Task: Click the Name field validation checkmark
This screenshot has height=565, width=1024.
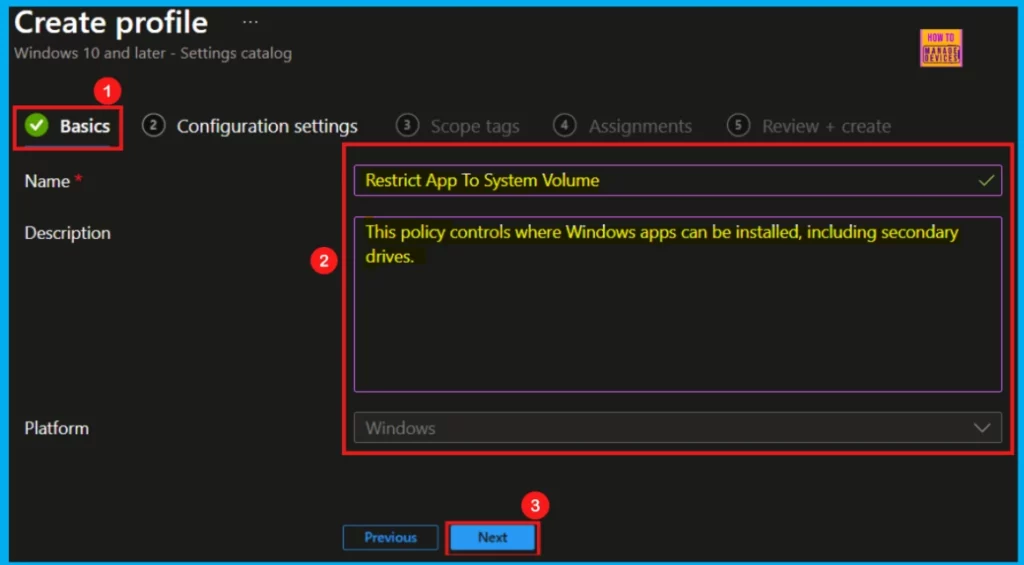Action: (x=986, y=180)
